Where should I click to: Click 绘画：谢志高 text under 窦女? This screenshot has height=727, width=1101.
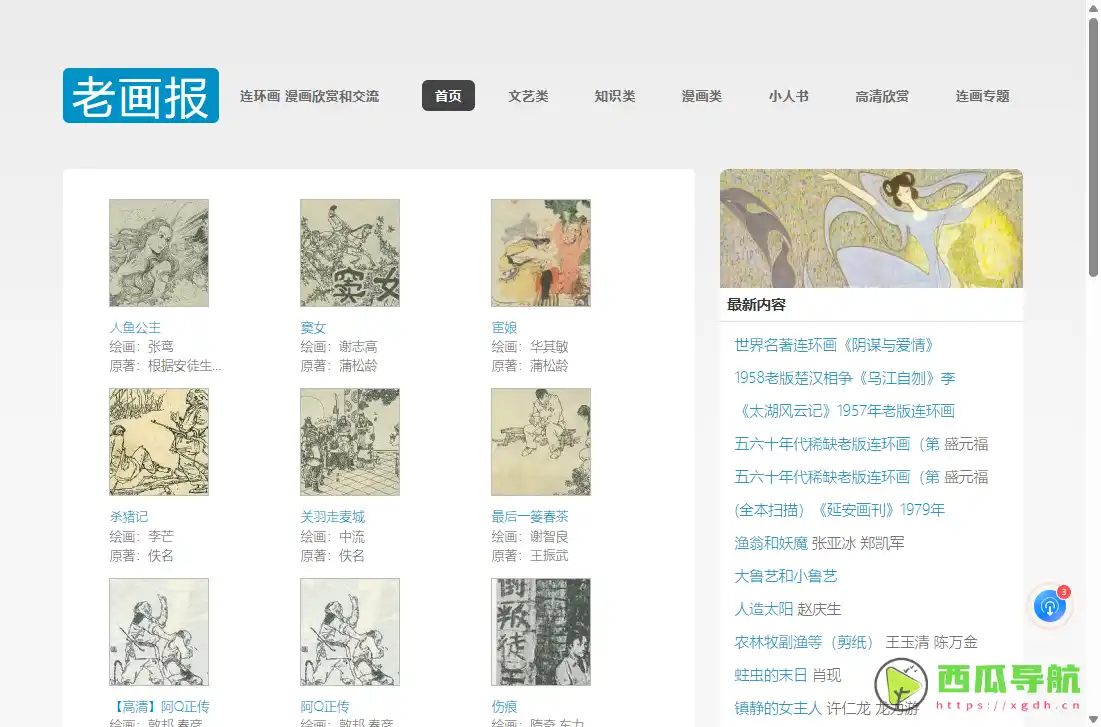[x=338, y=347]
